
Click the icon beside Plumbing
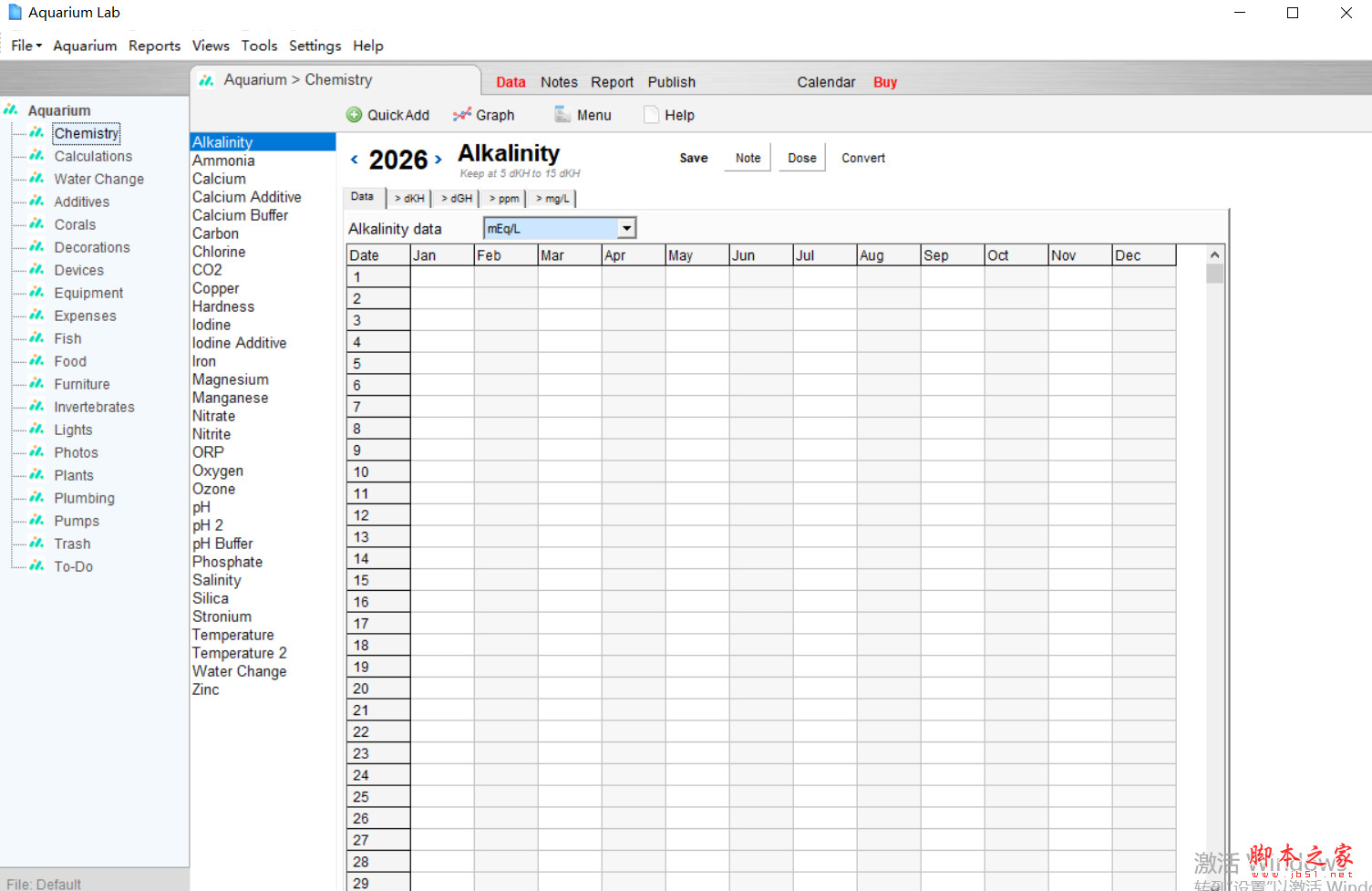36,498
